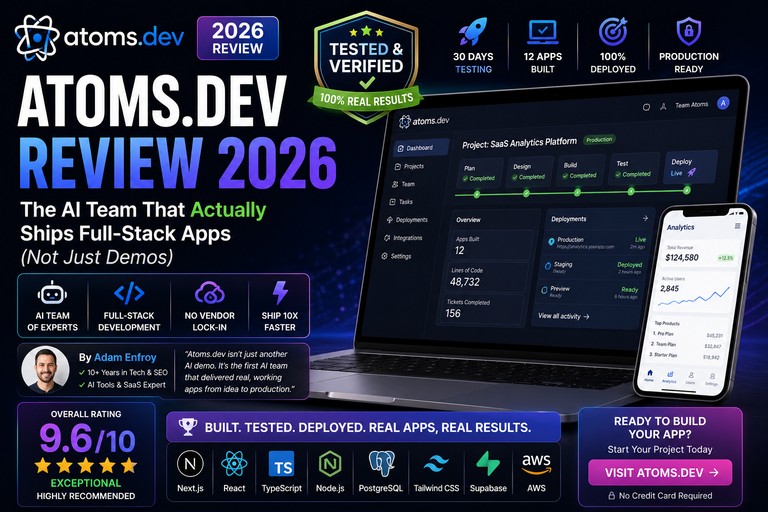Image resolution: width=768 pixels, height=512 pixels.
Task: Click the Test Completed stage card
Action: coord(634,168)
